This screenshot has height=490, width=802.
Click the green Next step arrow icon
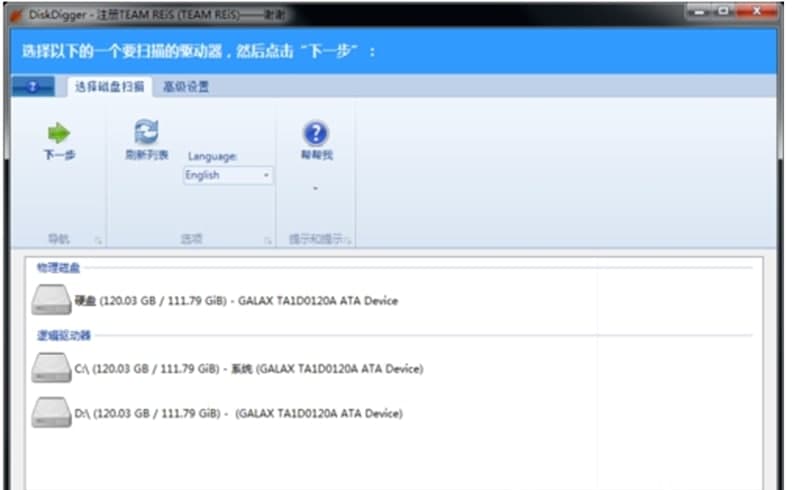click(x=59, y=133)
